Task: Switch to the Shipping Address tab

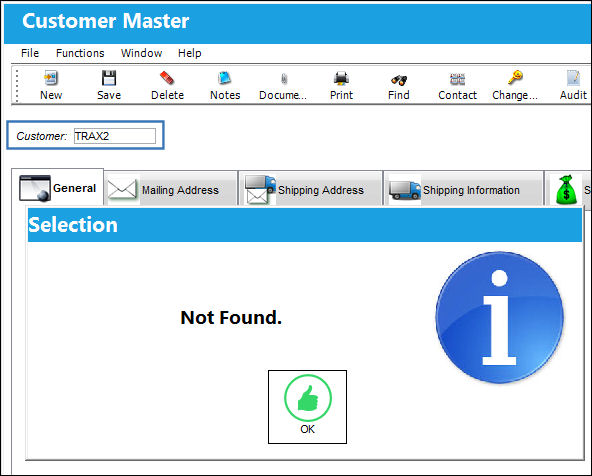Action: click(x=311, y=189)
